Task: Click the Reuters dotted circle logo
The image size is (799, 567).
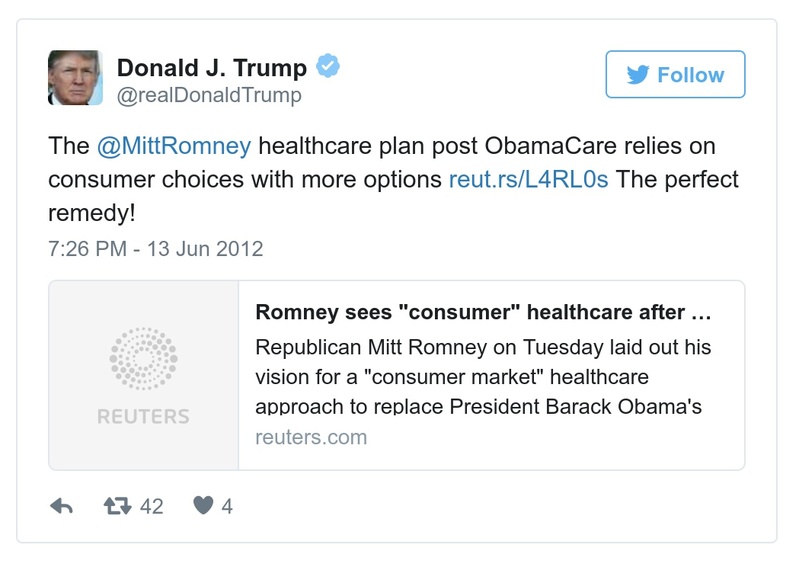Action: point(143,358)
